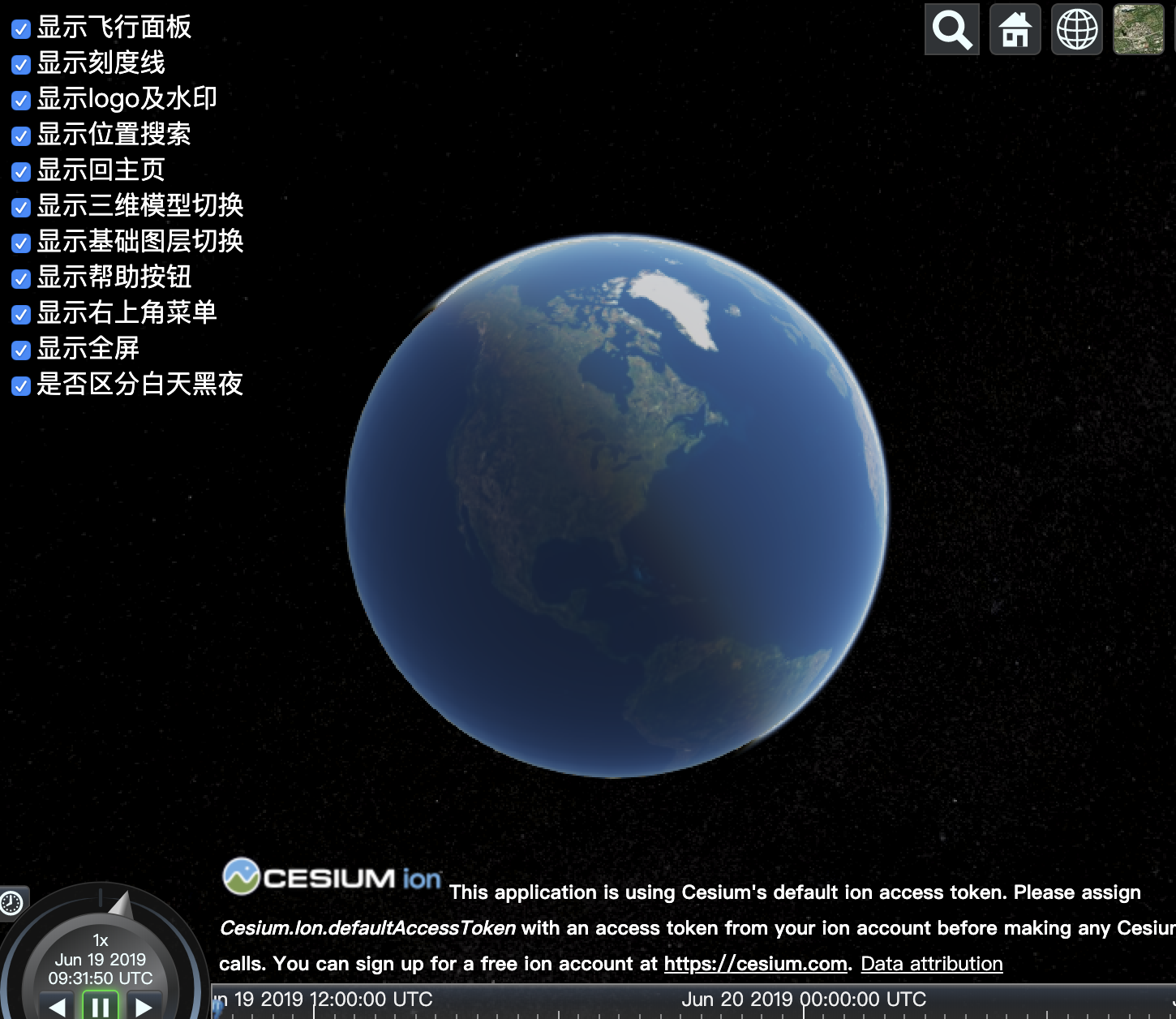Click the https://cesium.com hyperlink

point(754,964)
